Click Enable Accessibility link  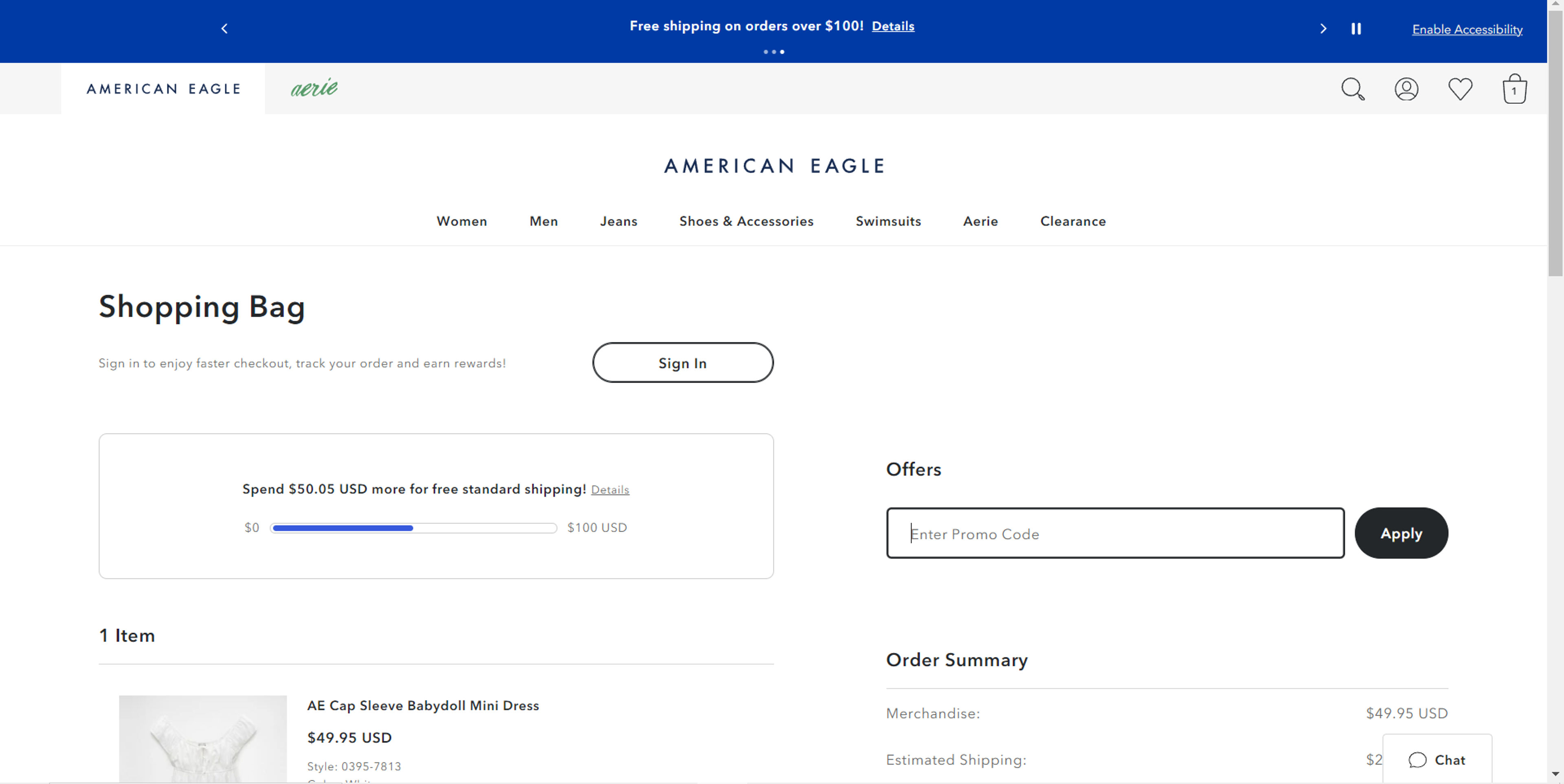pos(1467,29)
